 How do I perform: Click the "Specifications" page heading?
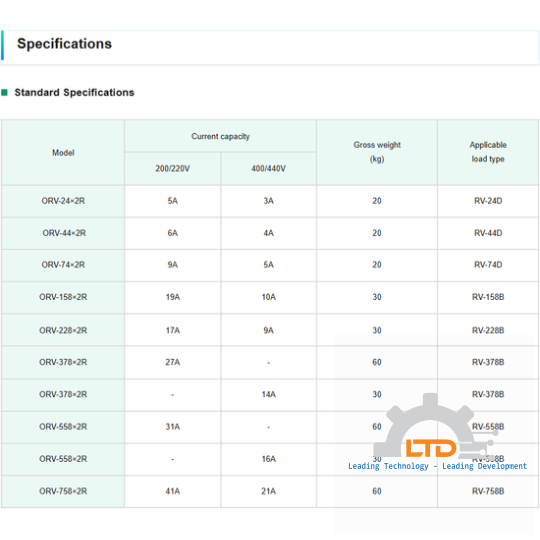point(64,44)
